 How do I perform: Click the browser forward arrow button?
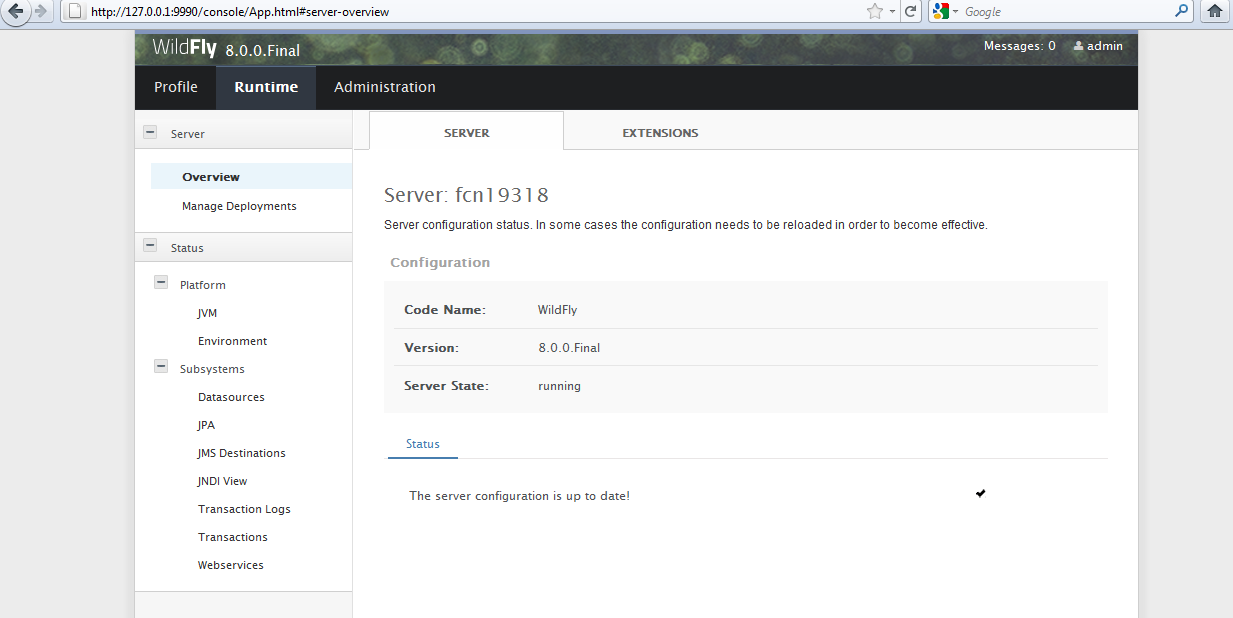[x=41, y=11]
